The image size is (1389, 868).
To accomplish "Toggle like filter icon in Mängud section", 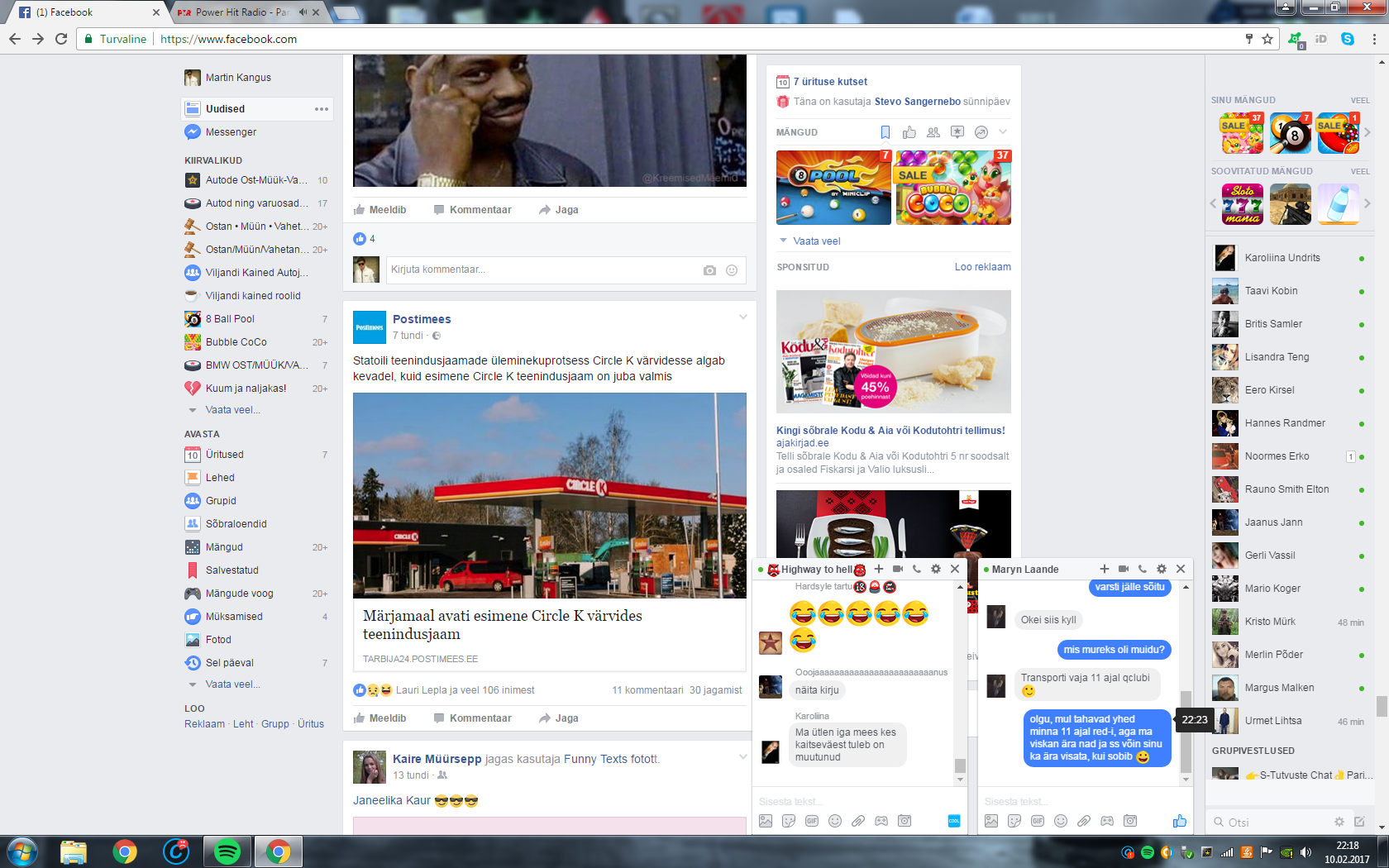I will pyautogui.click(x=909, y=132).
